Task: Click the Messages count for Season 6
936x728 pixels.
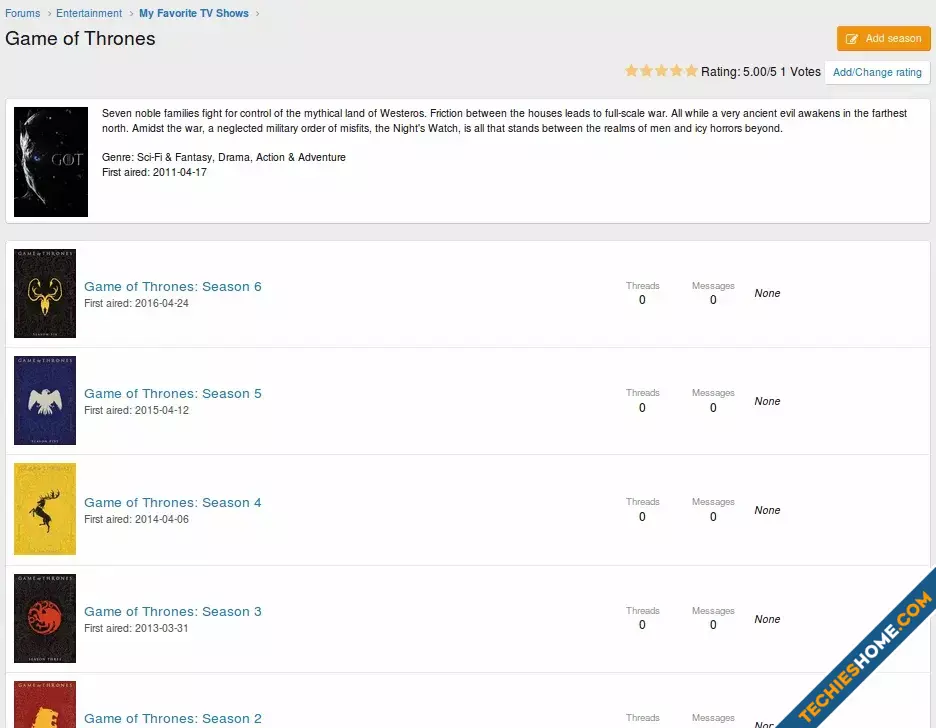Action: (x=713, y=300)
